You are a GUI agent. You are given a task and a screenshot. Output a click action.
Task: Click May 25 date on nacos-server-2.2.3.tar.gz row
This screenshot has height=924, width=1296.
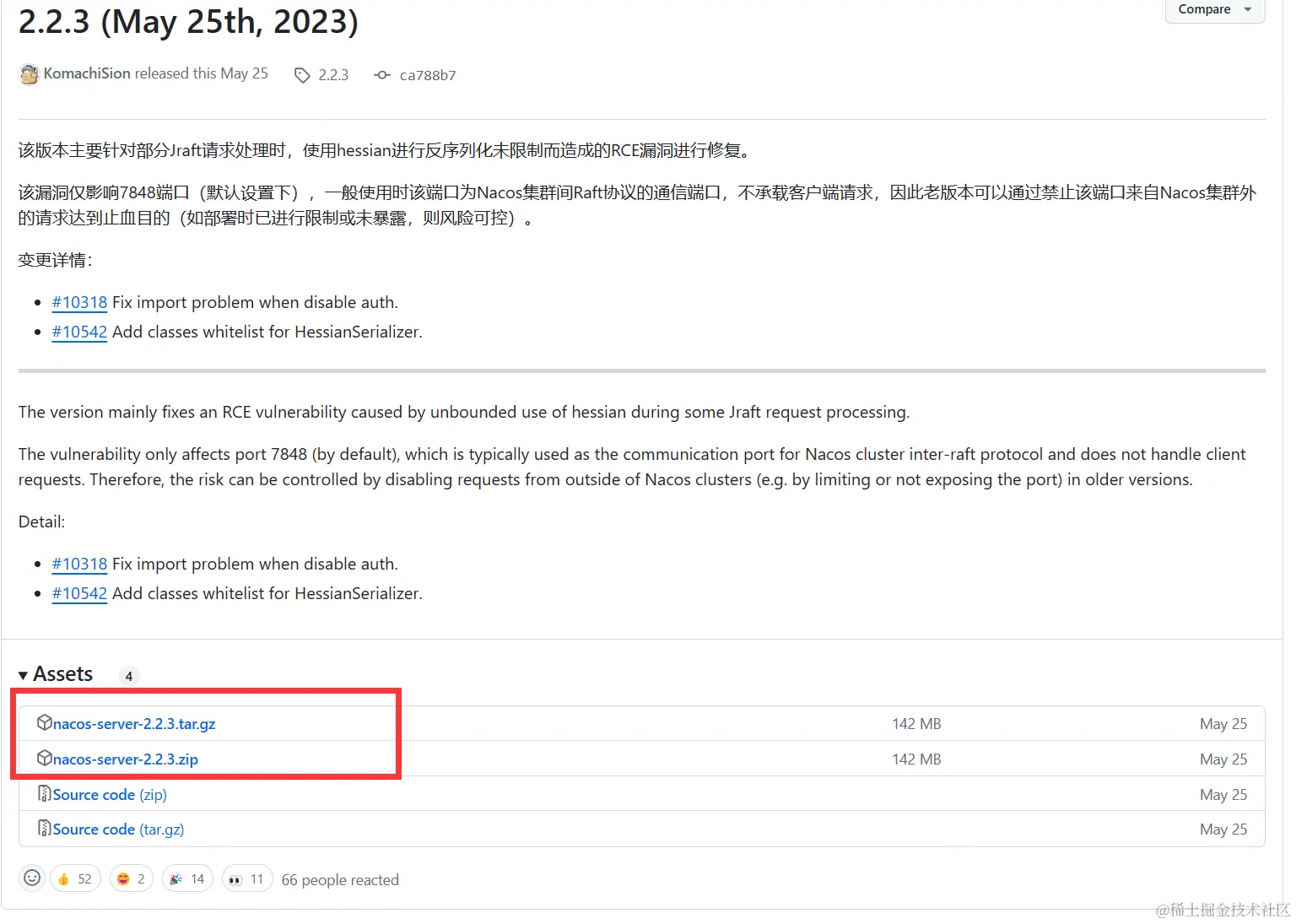(1223, 724)
